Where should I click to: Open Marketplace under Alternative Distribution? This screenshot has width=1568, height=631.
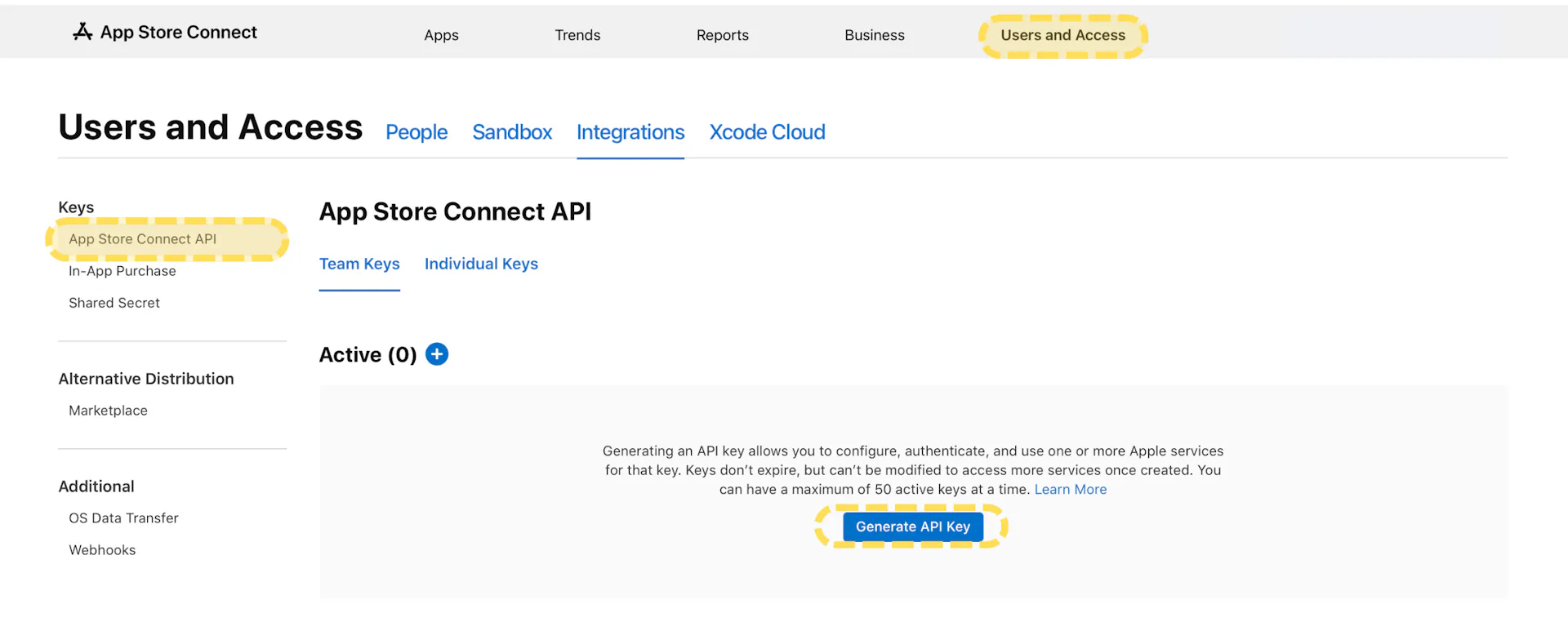tap(108, 411)
